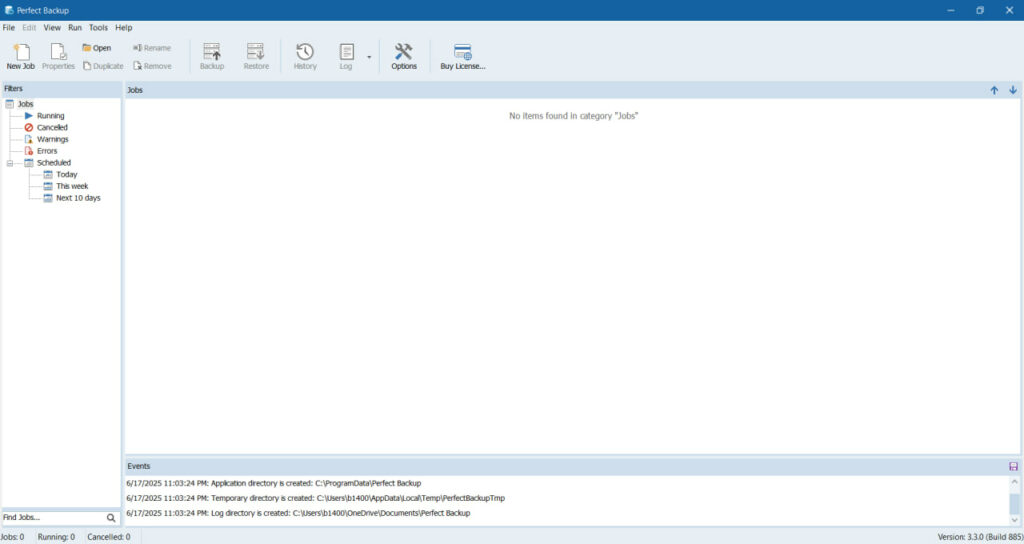Move job down with arrow
This screenshot has width=1024, height=544.
pyautogui.click(x=1013, y=90)
